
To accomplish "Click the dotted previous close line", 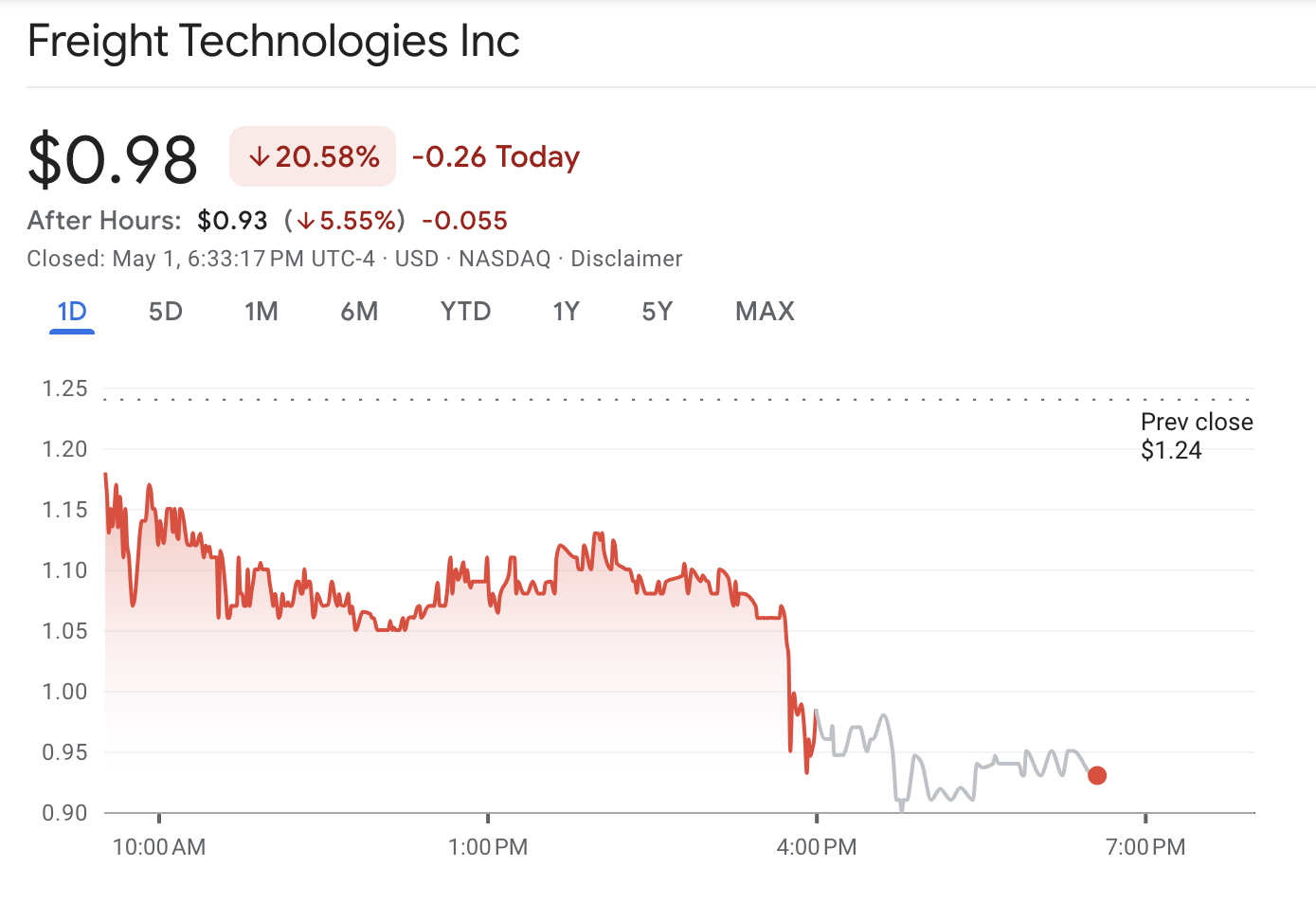I will (663, 398).
